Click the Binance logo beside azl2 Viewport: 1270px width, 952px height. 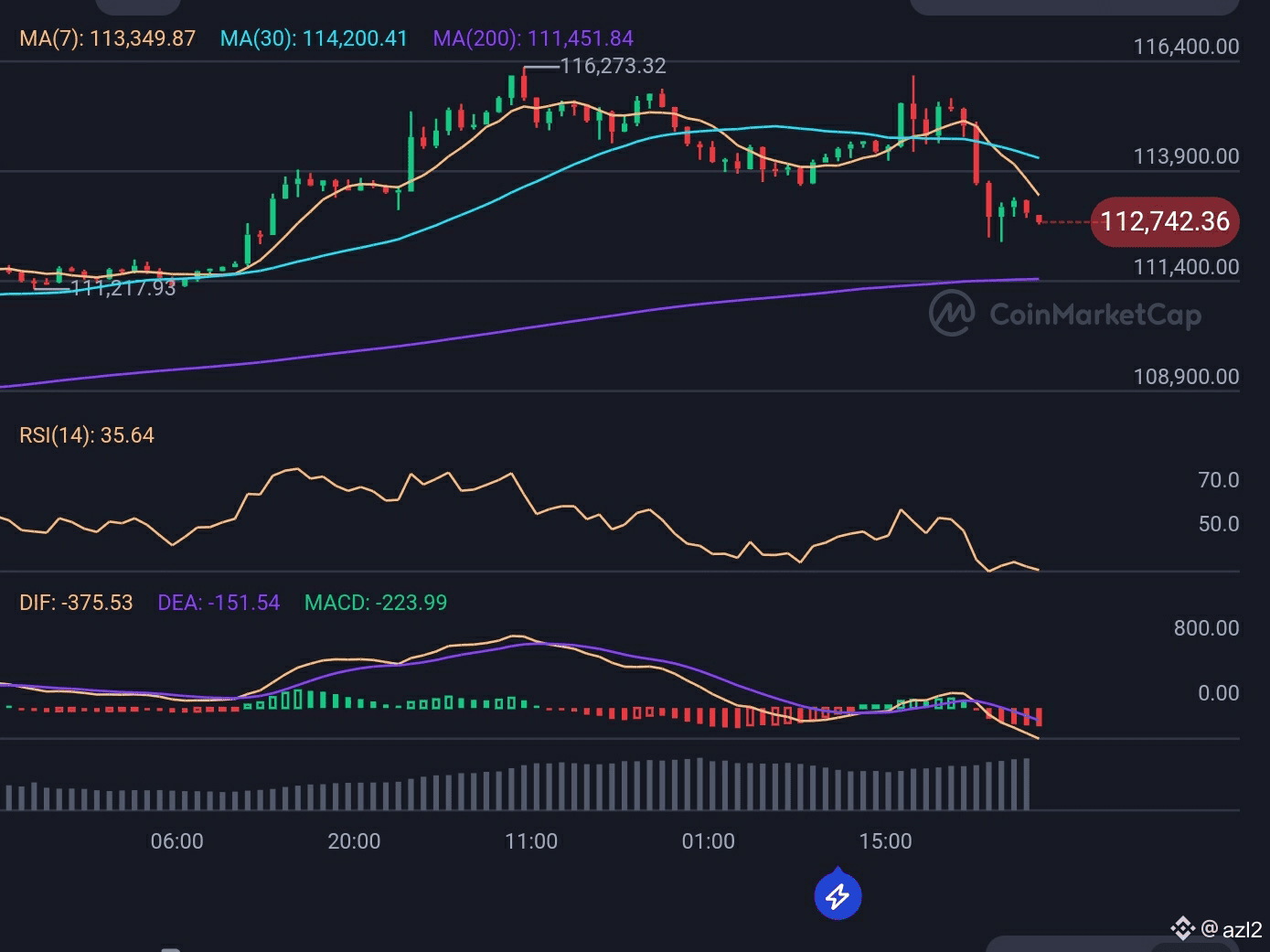[x=1183, y=929]
